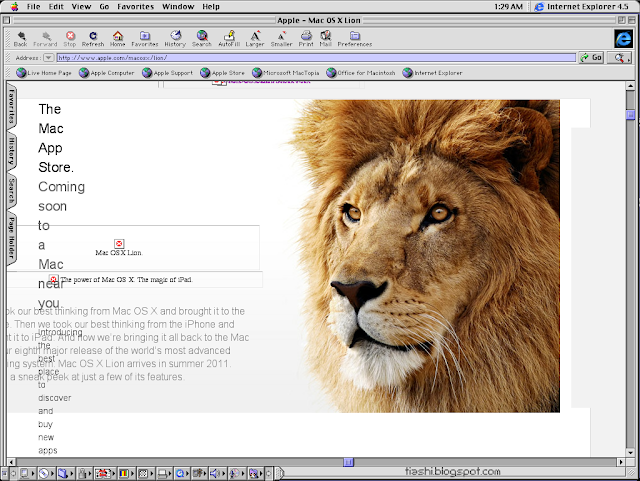
Task: Open the History side tab
Action: [11, 151]
